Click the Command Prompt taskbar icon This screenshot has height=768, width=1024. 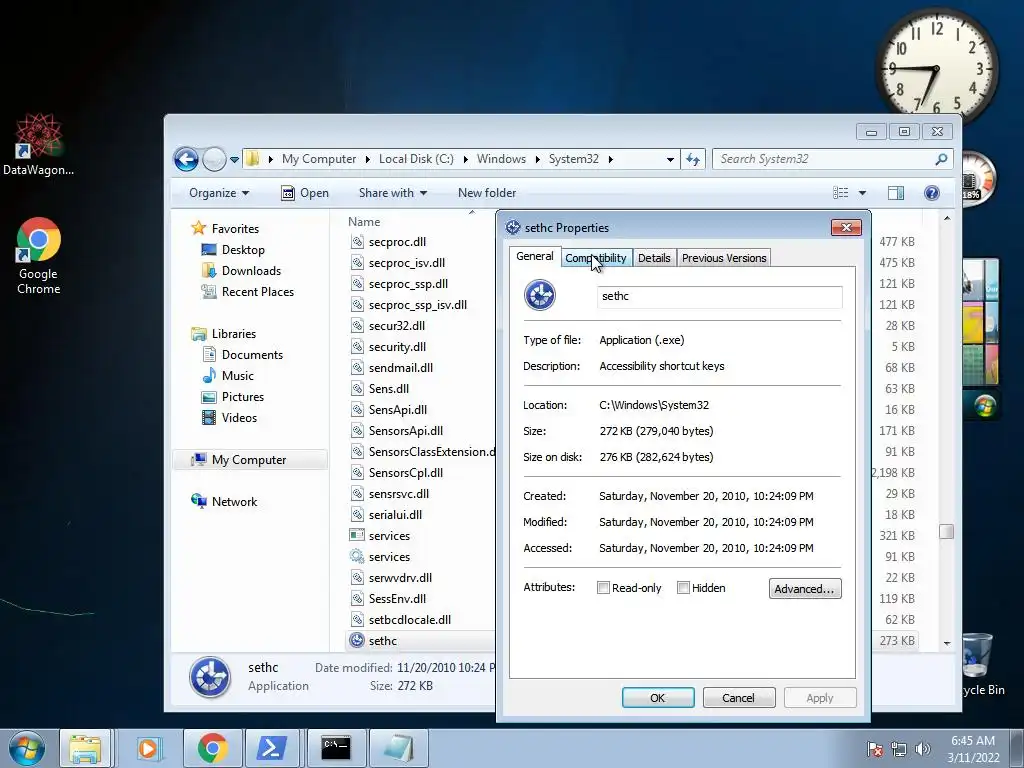(x=336, y=748)
